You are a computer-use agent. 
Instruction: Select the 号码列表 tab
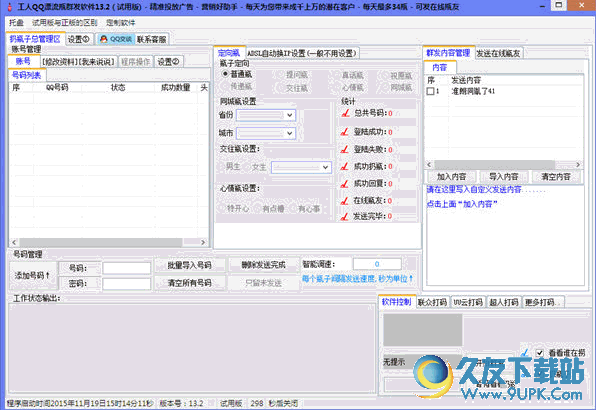[27, 75]
